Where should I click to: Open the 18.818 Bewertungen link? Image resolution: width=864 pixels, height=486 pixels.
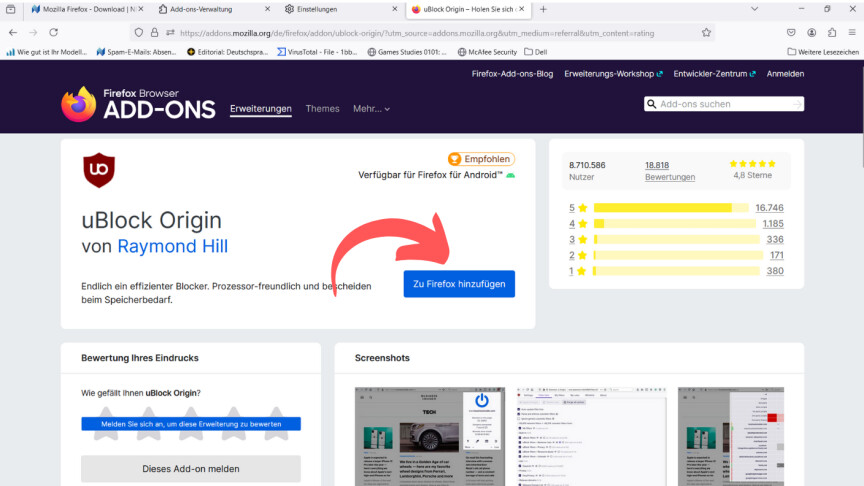click(x=669, y=171)
